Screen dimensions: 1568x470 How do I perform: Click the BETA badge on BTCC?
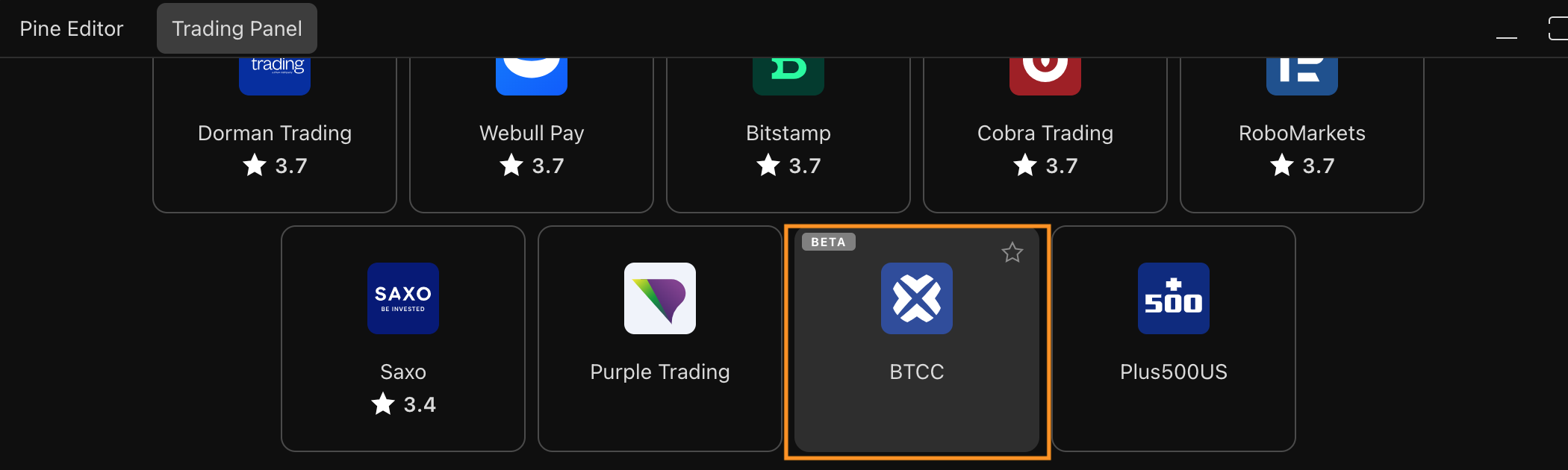tap(828, 242)
